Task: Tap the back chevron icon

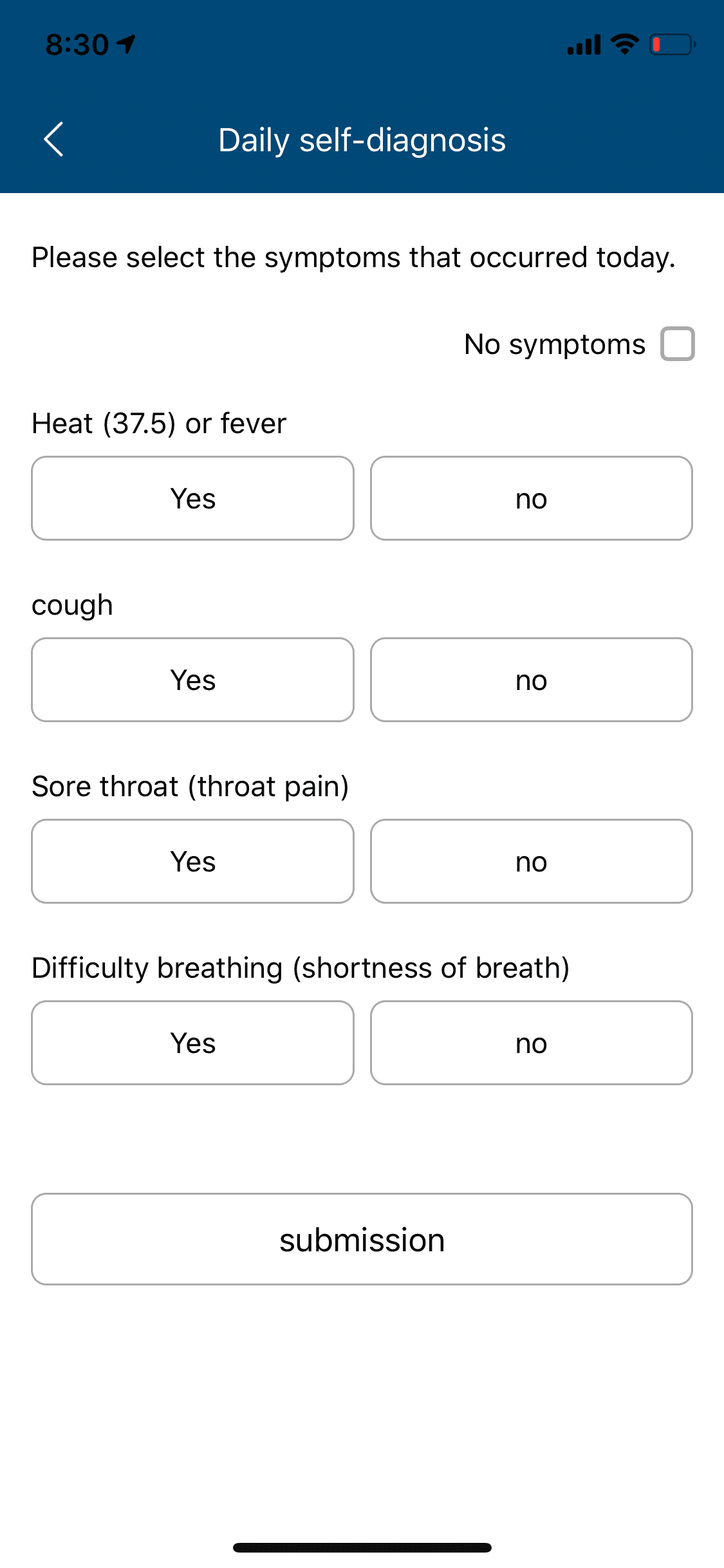Action: (55, 139)
